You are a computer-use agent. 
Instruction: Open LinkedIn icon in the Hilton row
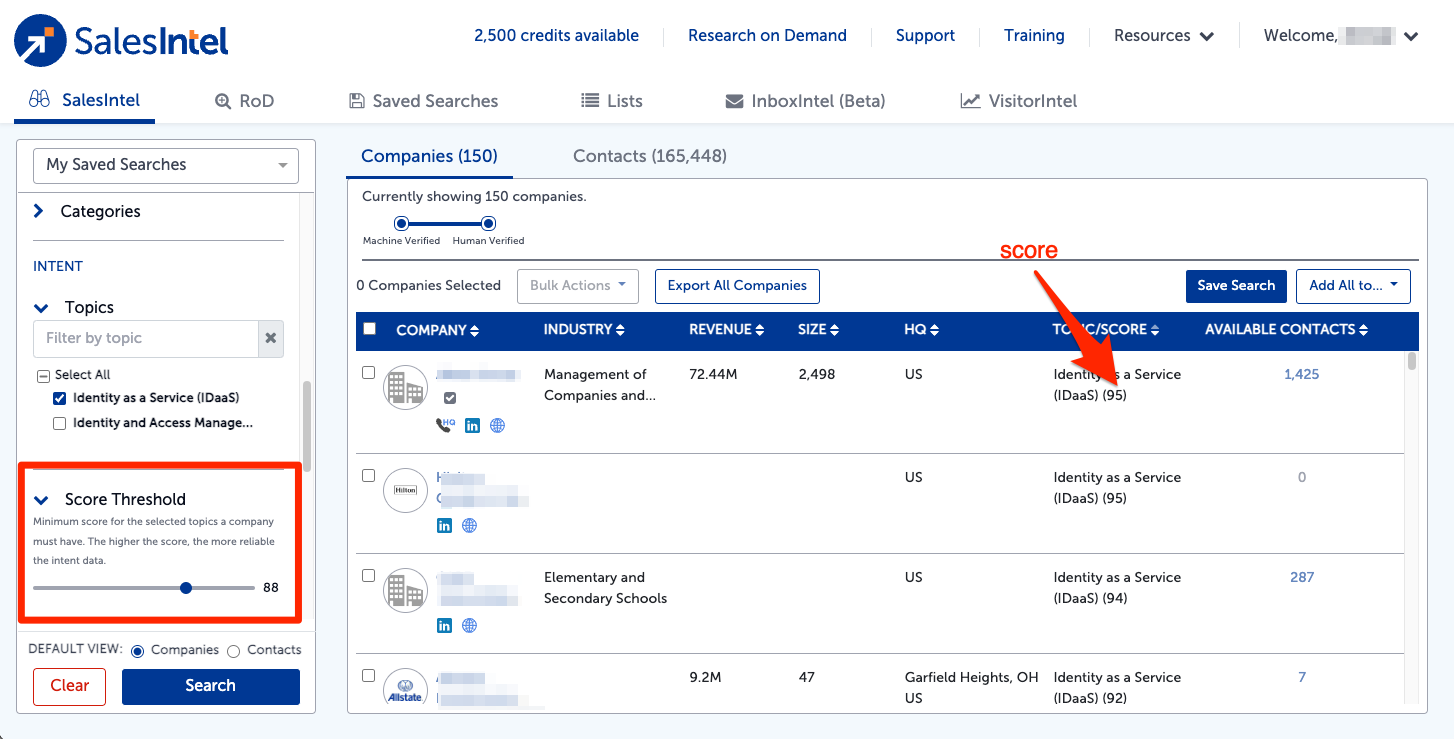(x=444, y=525)
